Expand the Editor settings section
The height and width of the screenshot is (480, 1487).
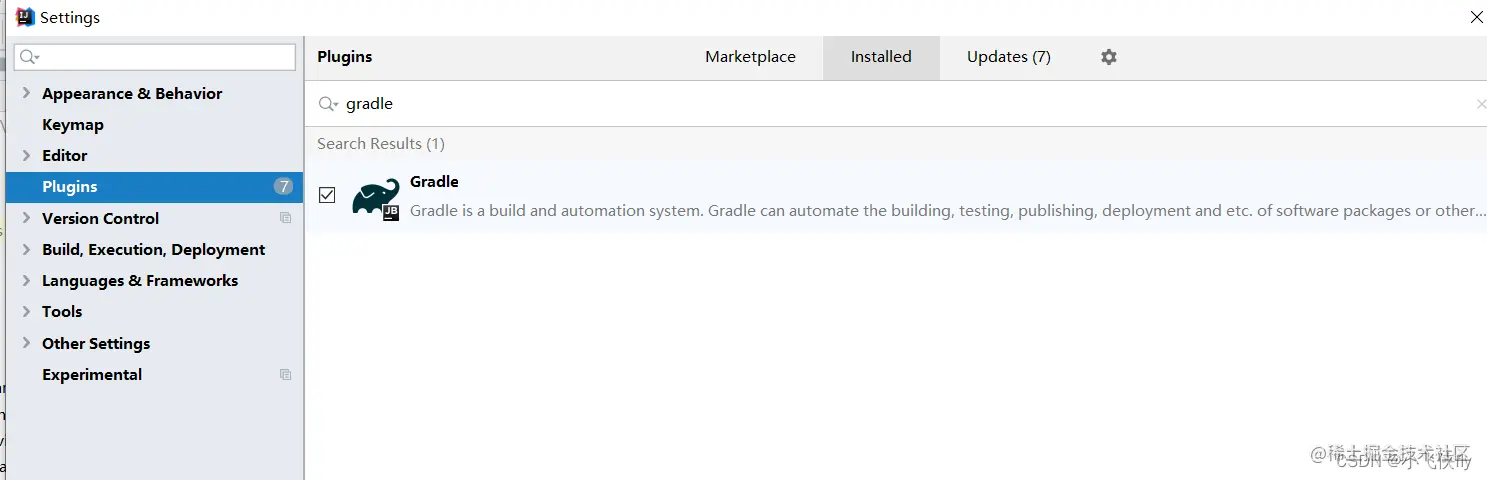27,155
